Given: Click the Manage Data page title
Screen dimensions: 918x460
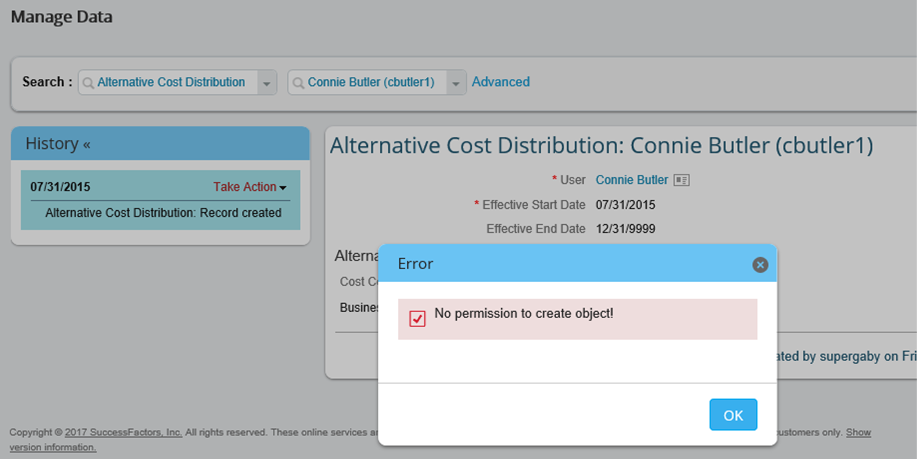Looking at the screenshot, I should click(x=61, y=17).
